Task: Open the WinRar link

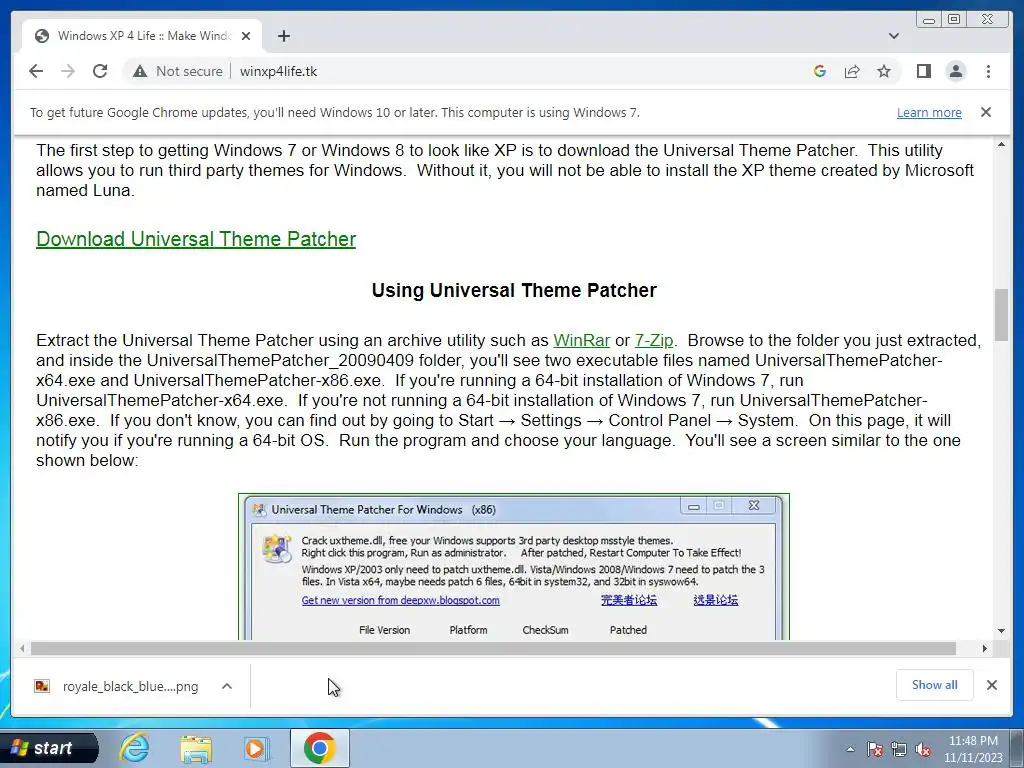Action: [x=581, y=340]
